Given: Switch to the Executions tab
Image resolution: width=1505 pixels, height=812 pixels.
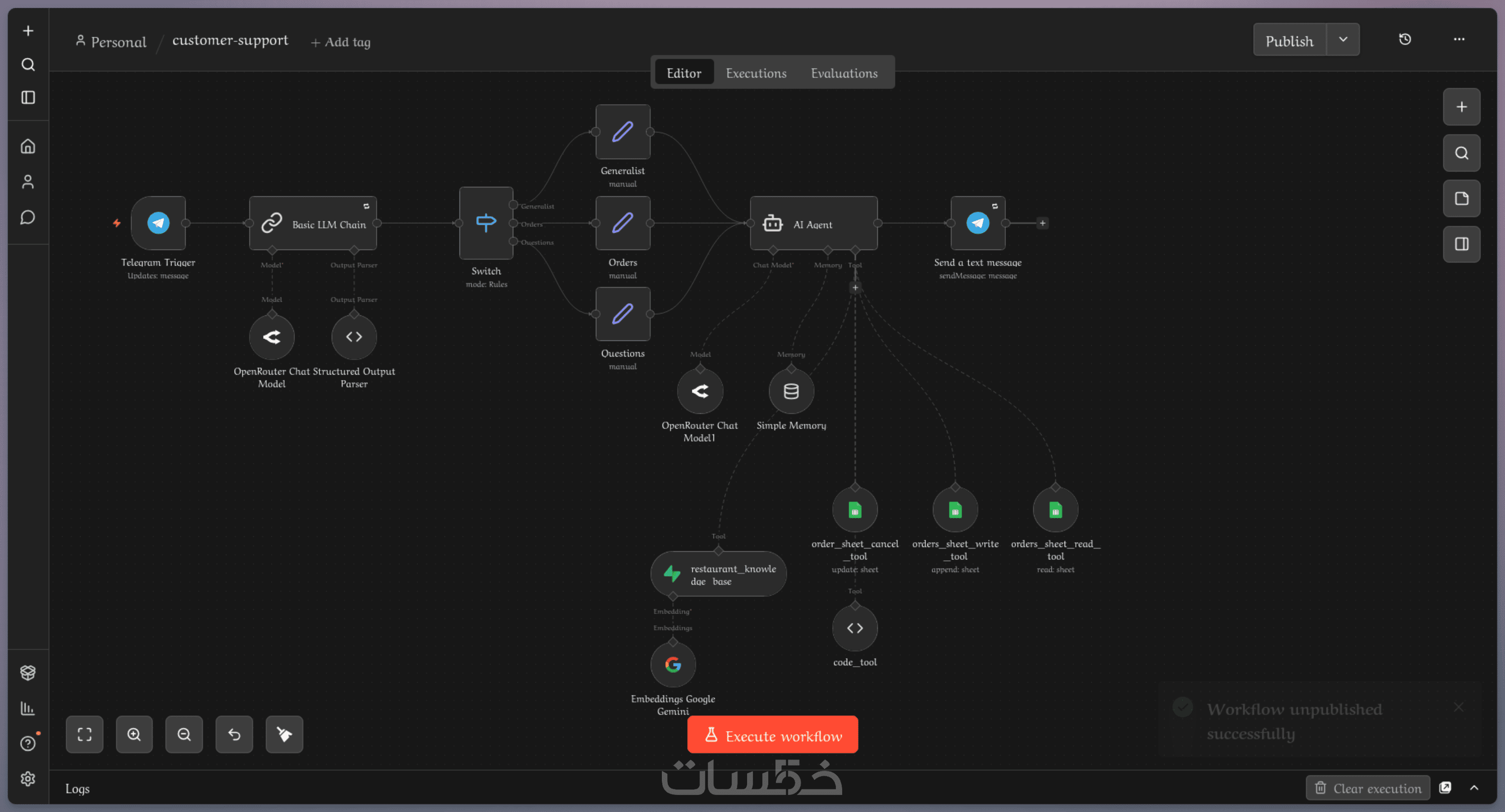Looking at the screenshot, I should point(756,73).
